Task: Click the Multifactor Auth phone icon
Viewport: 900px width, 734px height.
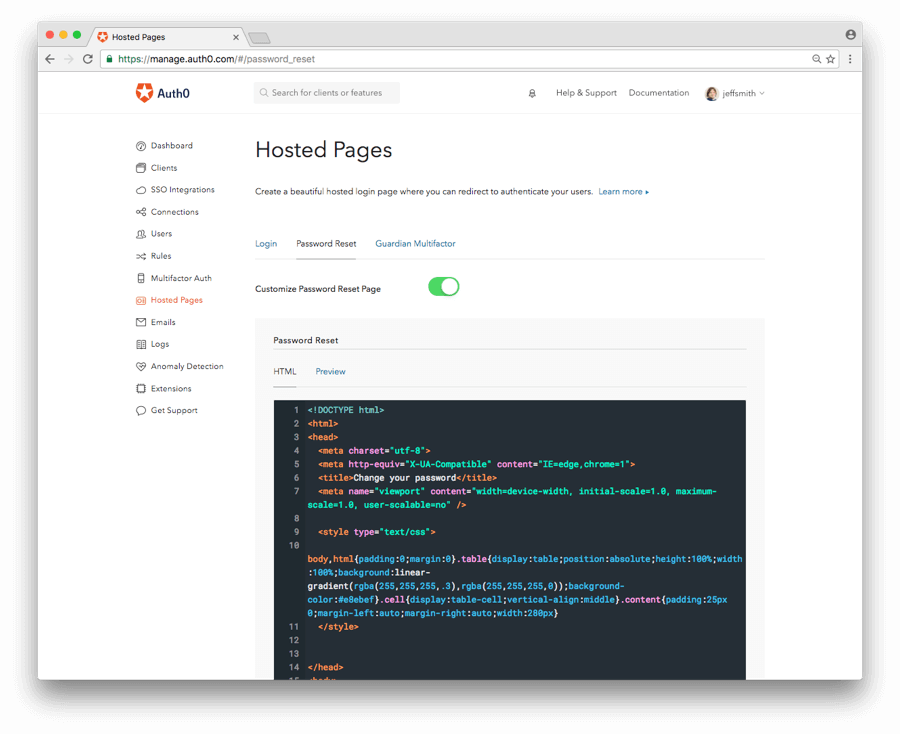Action: [141, 278]
